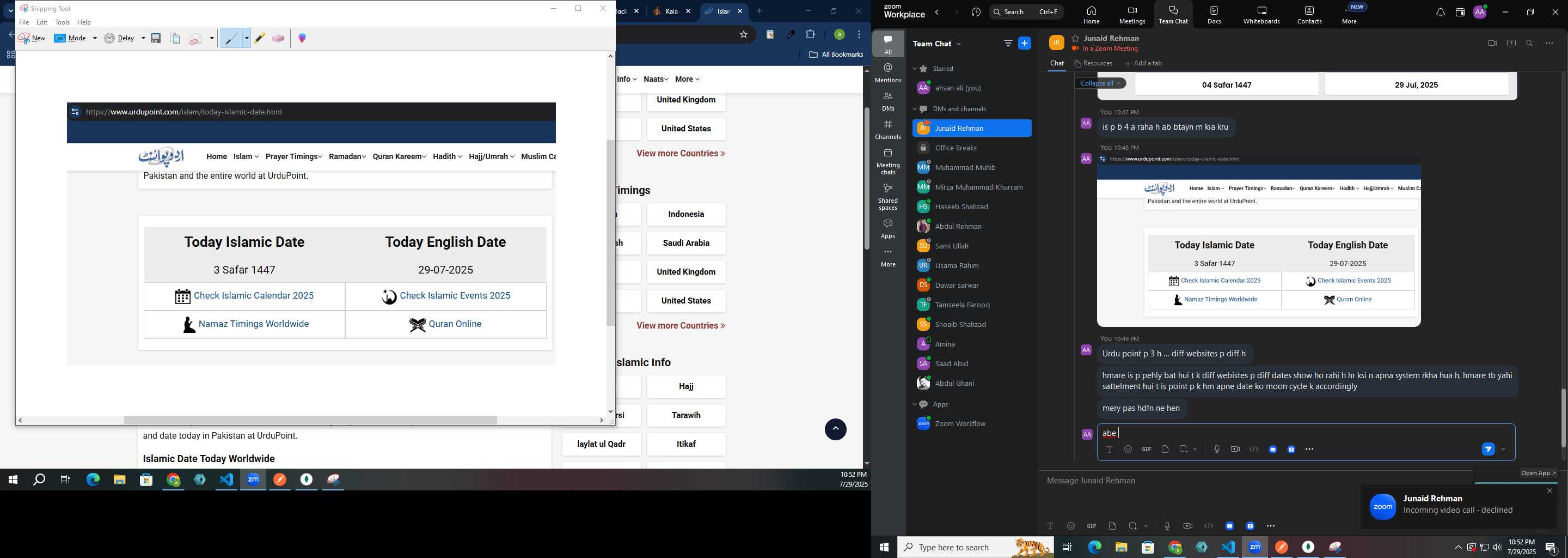Click Add a tab in chat

tap(1143, 63)
